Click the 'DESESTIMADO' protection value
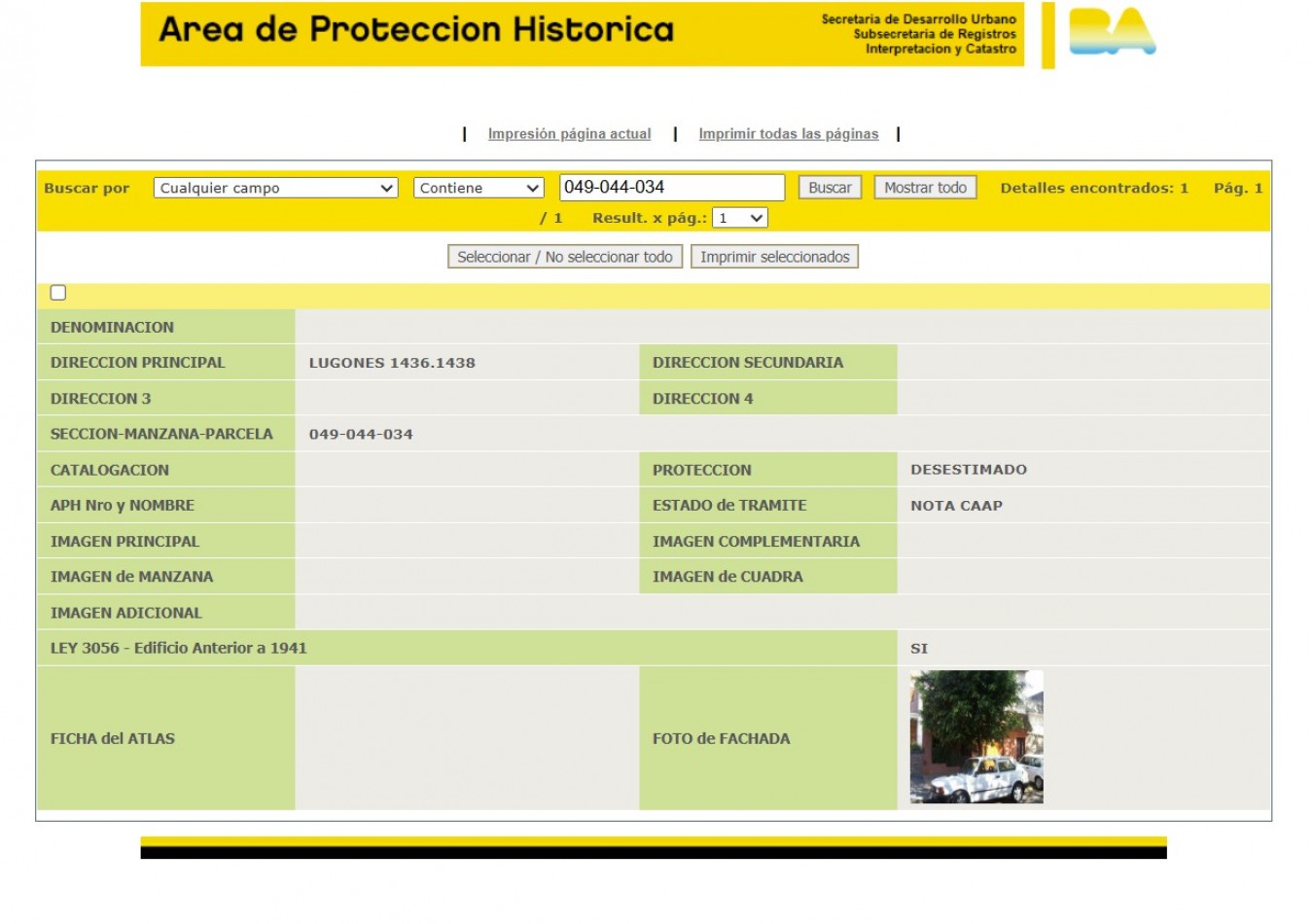This screenshot has width=1313, height=924. [969, 470]
